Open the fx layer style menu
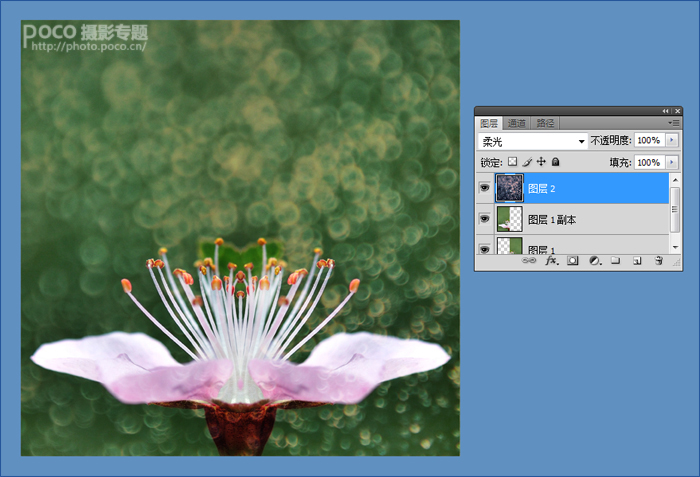Screen dimensions: 700x477 [x=552, y=260]
